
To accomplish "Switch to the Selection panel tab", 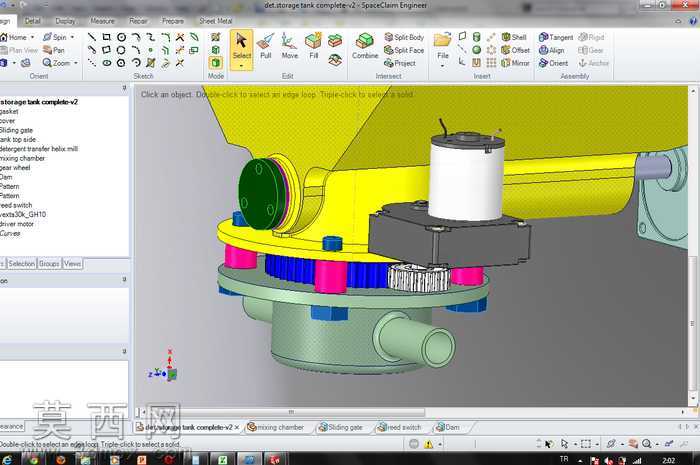I will (21, 264).
